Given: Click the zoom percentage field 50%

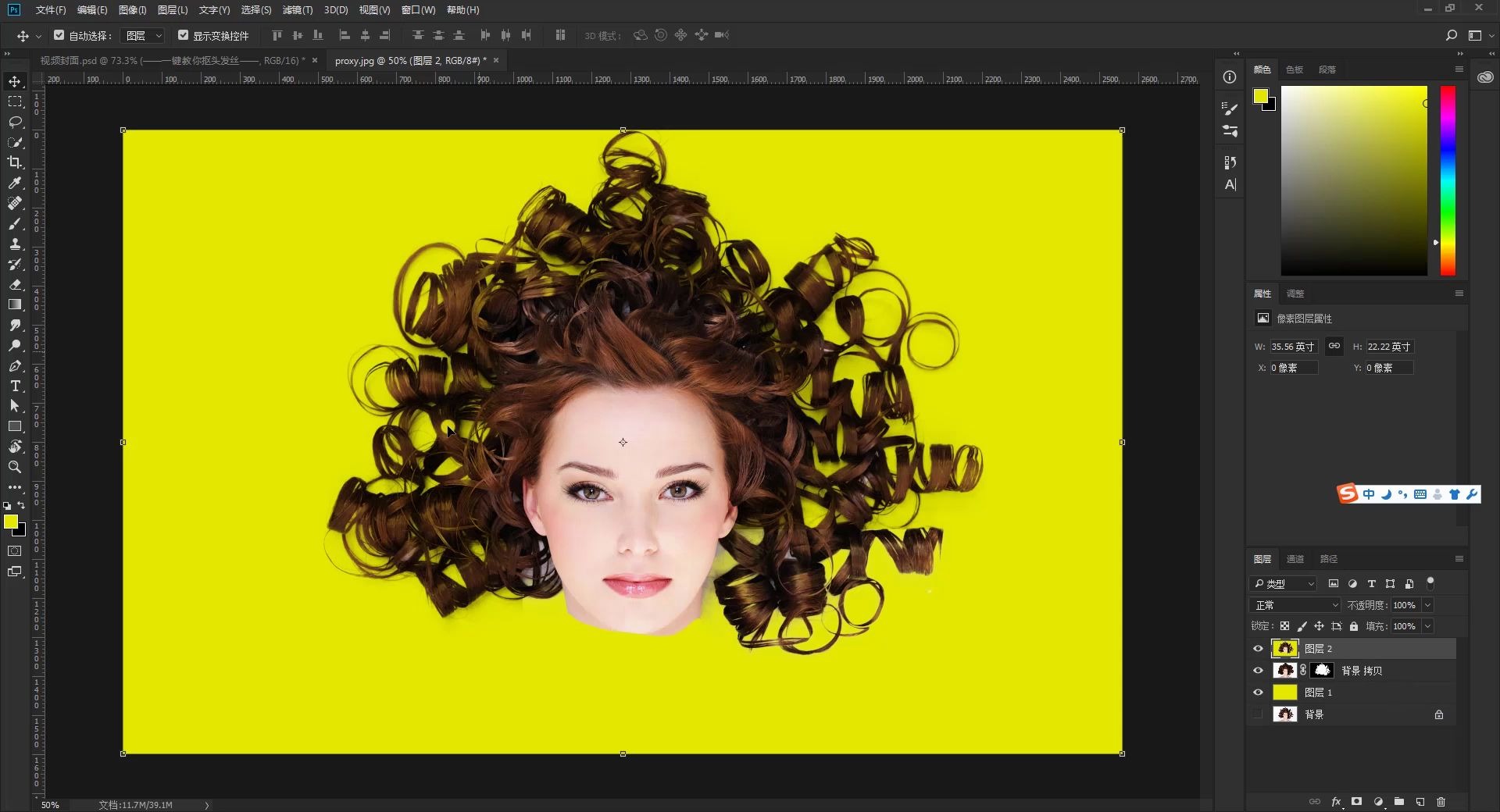Looking at the screenshot, I should coord(50,805).
